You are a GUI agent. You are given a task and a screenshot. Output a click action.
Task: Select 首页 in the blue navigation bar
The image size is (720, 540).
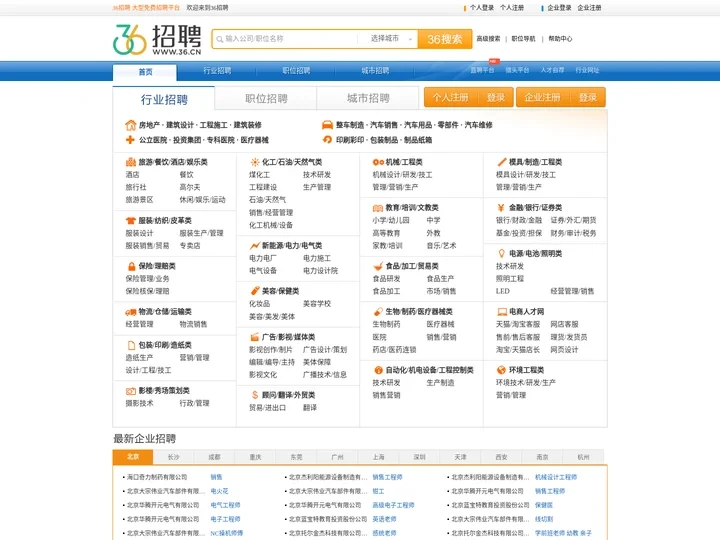[145, 72]
